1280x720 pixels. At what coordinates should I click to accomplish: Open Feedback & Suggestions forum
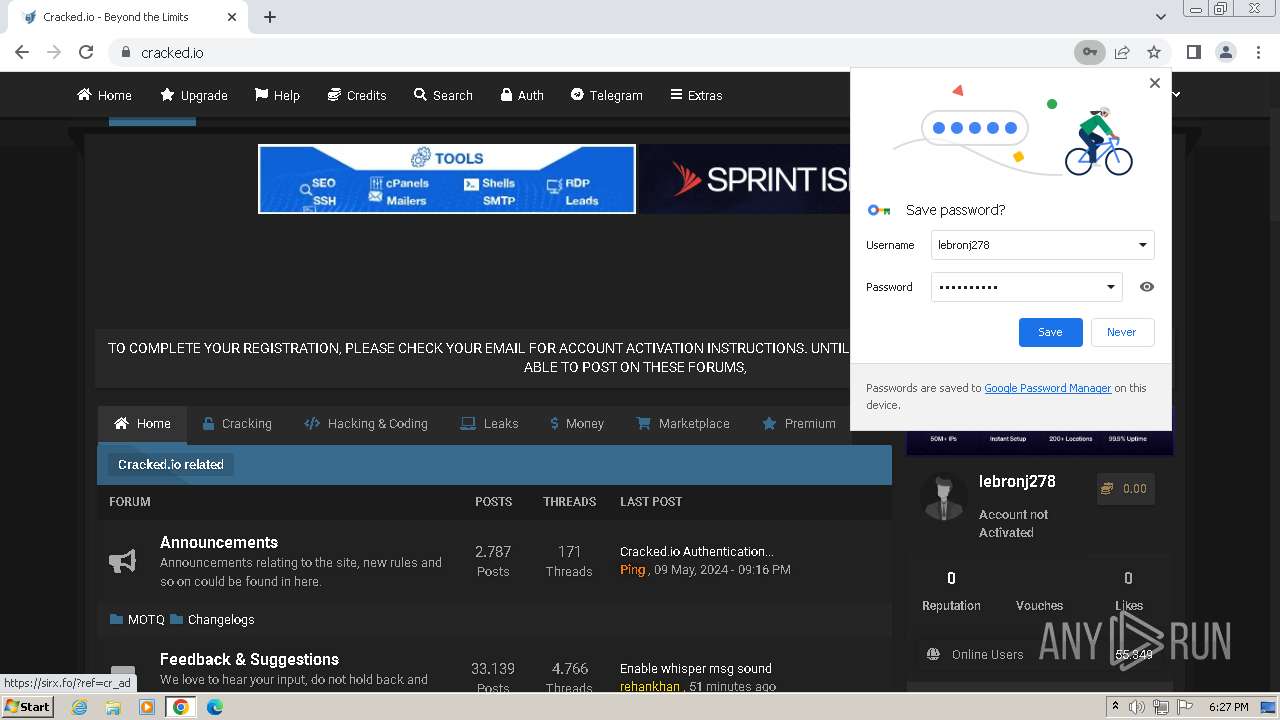(x=249, y=659)
